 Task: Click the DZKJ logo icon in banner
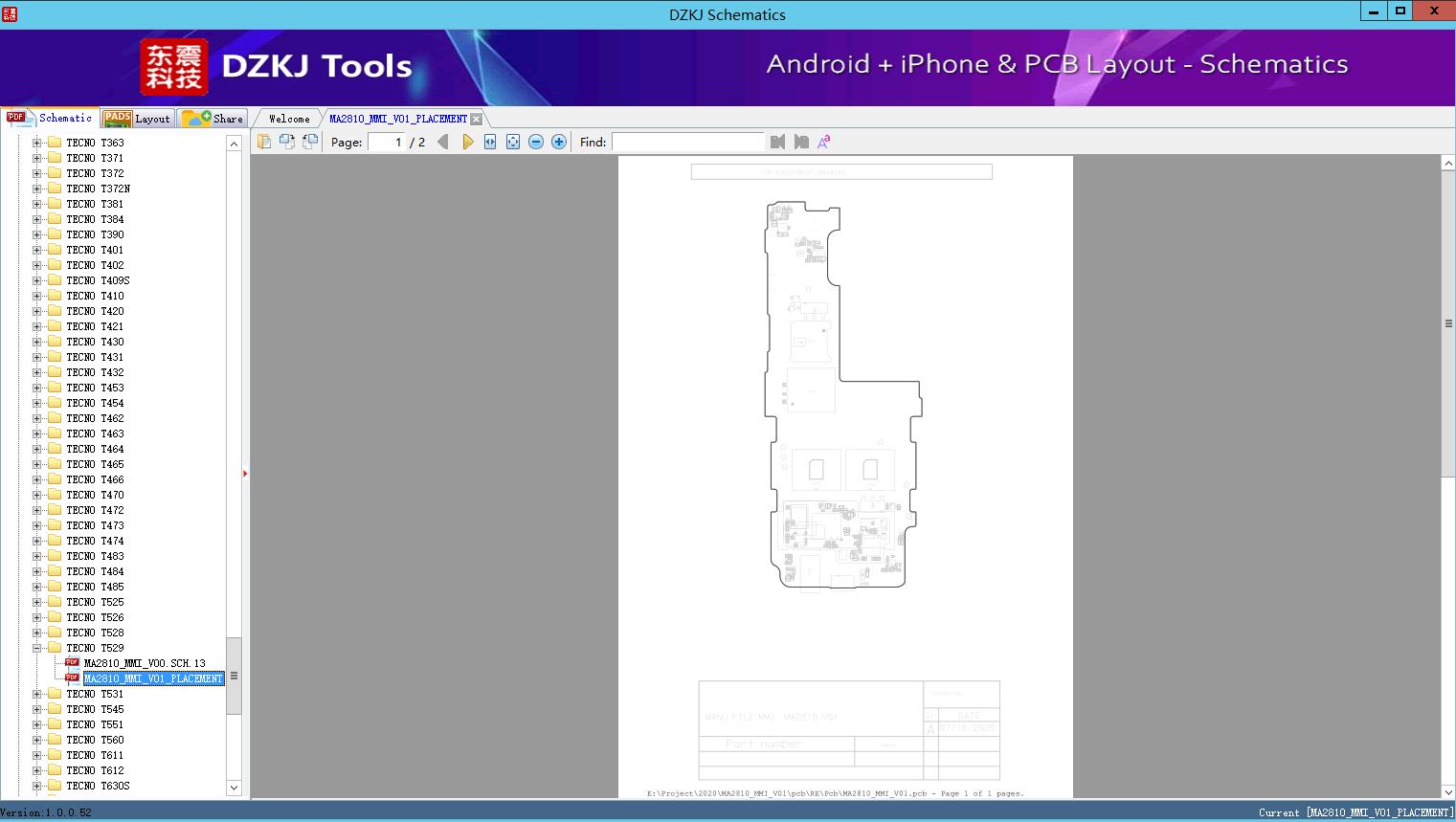click(x=173, y=67)
